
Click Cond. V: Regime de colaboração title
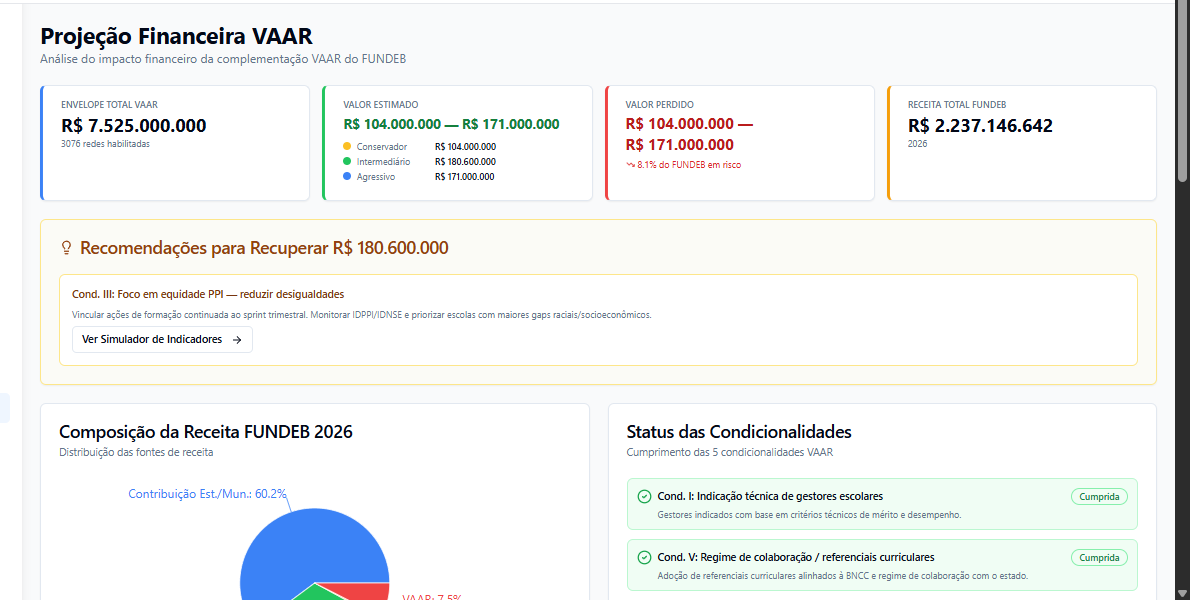[x=795, y=557]
